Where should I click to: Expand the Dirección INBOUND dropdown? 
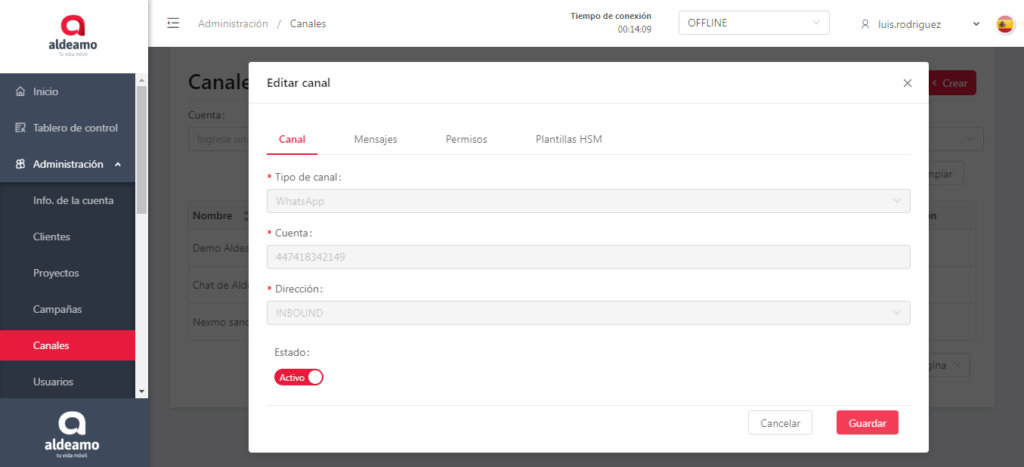[588, 313]
